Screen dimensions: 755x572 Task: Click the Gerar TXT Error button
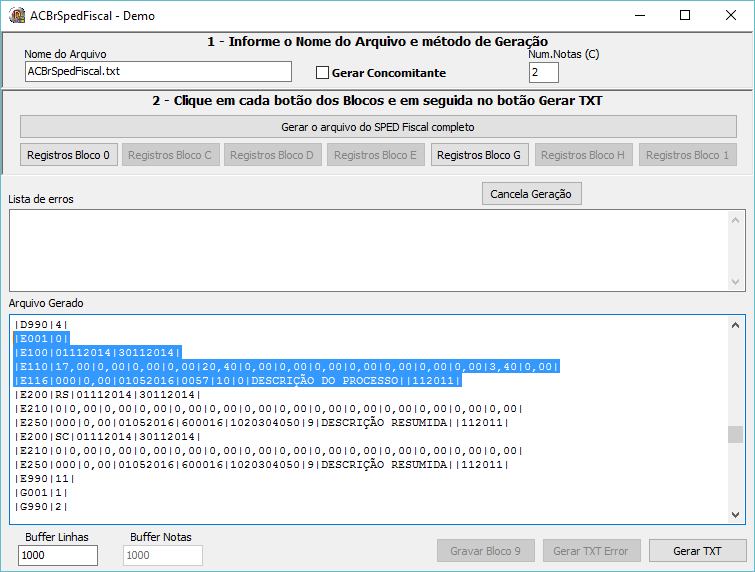(592, 551)
